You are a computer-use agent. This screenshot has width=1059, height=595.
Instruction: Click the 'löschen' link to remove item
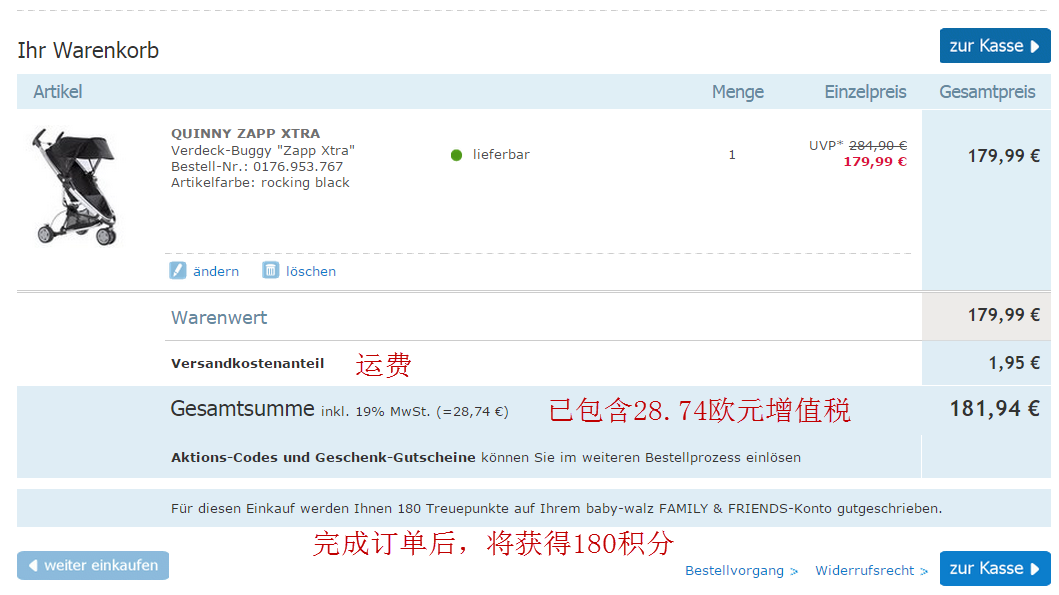311,271
